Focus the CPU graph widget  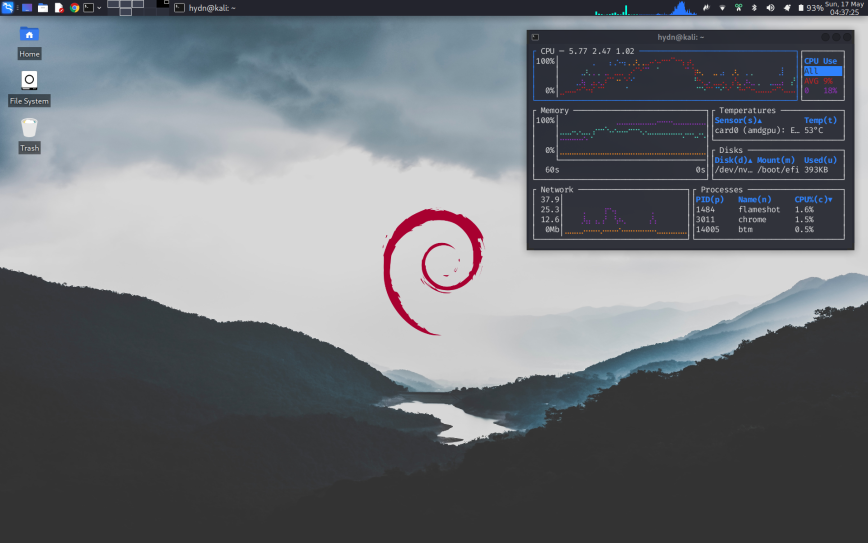[x=665, y=75]
